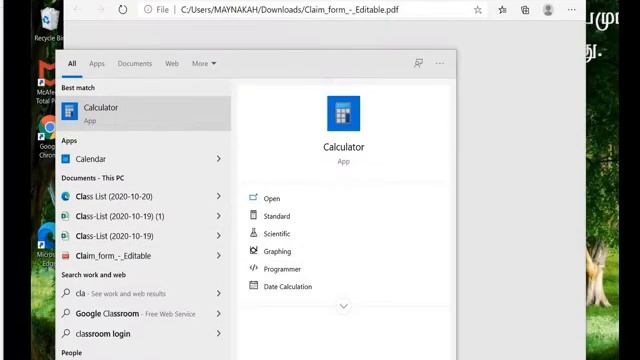Click the Scientific flask icon
Viewport: 640px width, 360px height.
click(x=253, y=233)
